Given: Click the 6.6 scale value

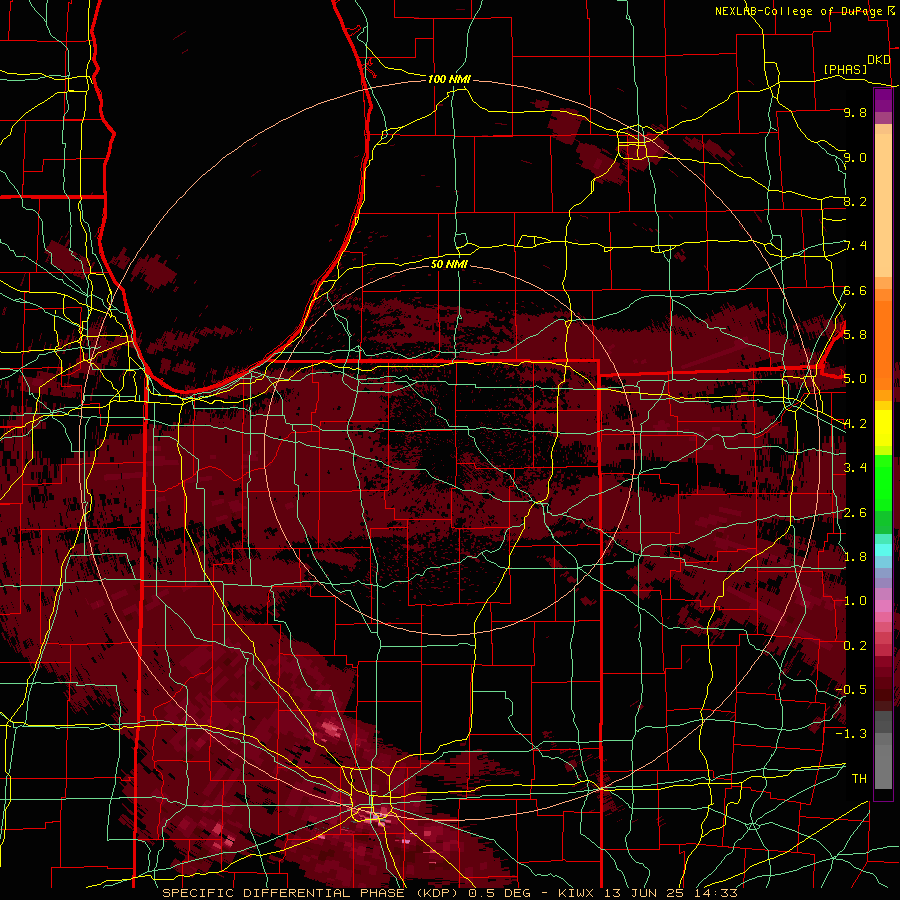Looking at the screenshot, I should [x=855, y=290].
